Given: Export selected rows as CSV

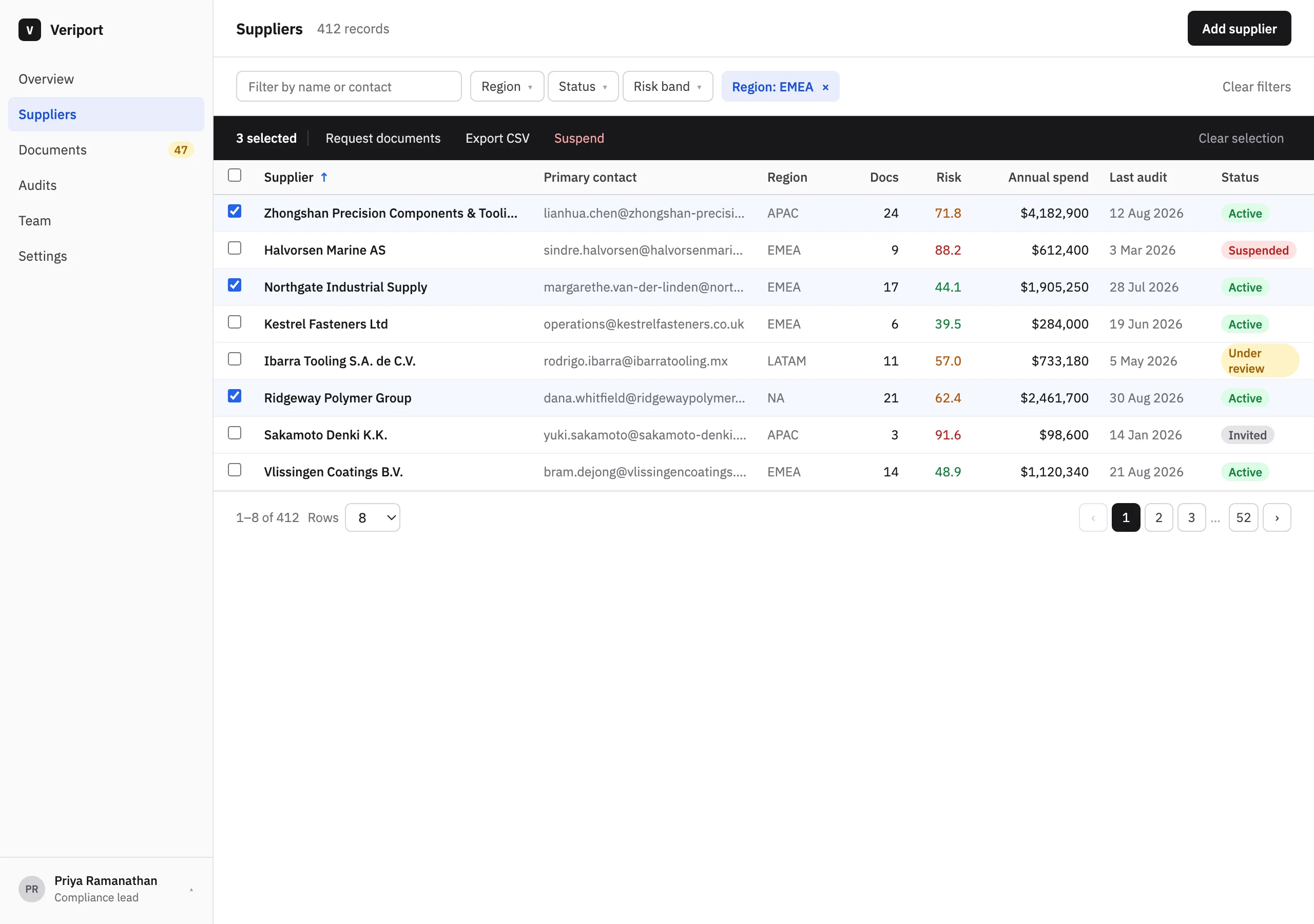Looking at the screenshot, I should (497, 138).
